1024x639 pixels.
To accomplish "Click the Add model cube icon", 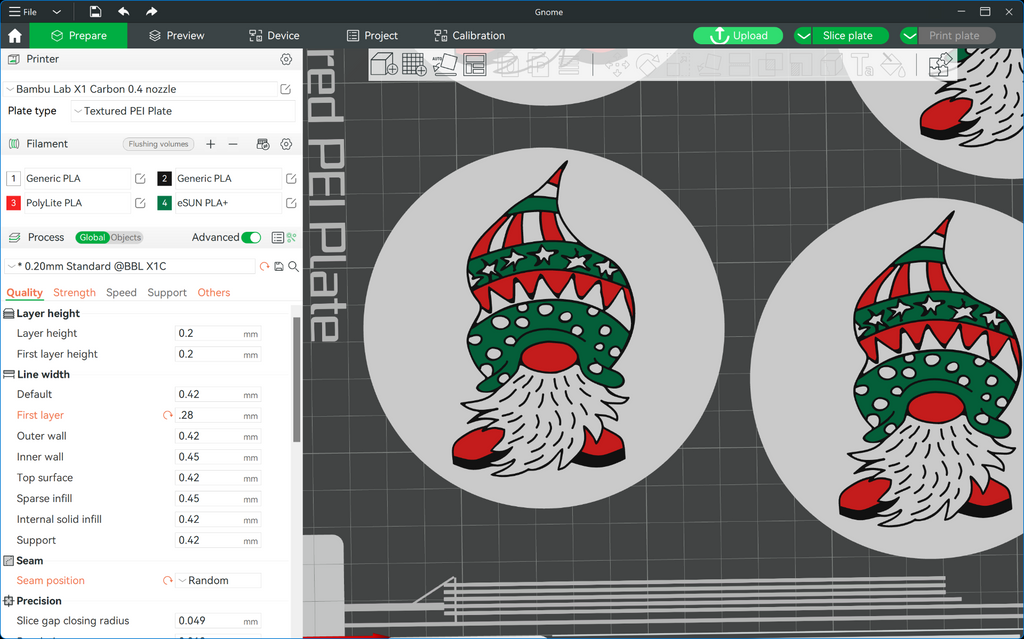I will [x=384, y=65].
